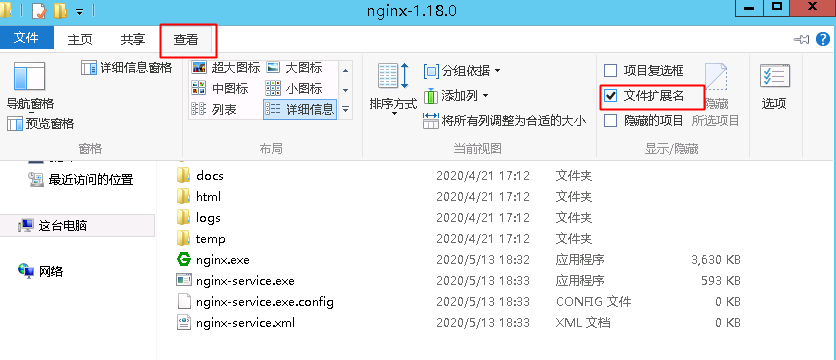Click the explorer folder icon in title bar

6,11
